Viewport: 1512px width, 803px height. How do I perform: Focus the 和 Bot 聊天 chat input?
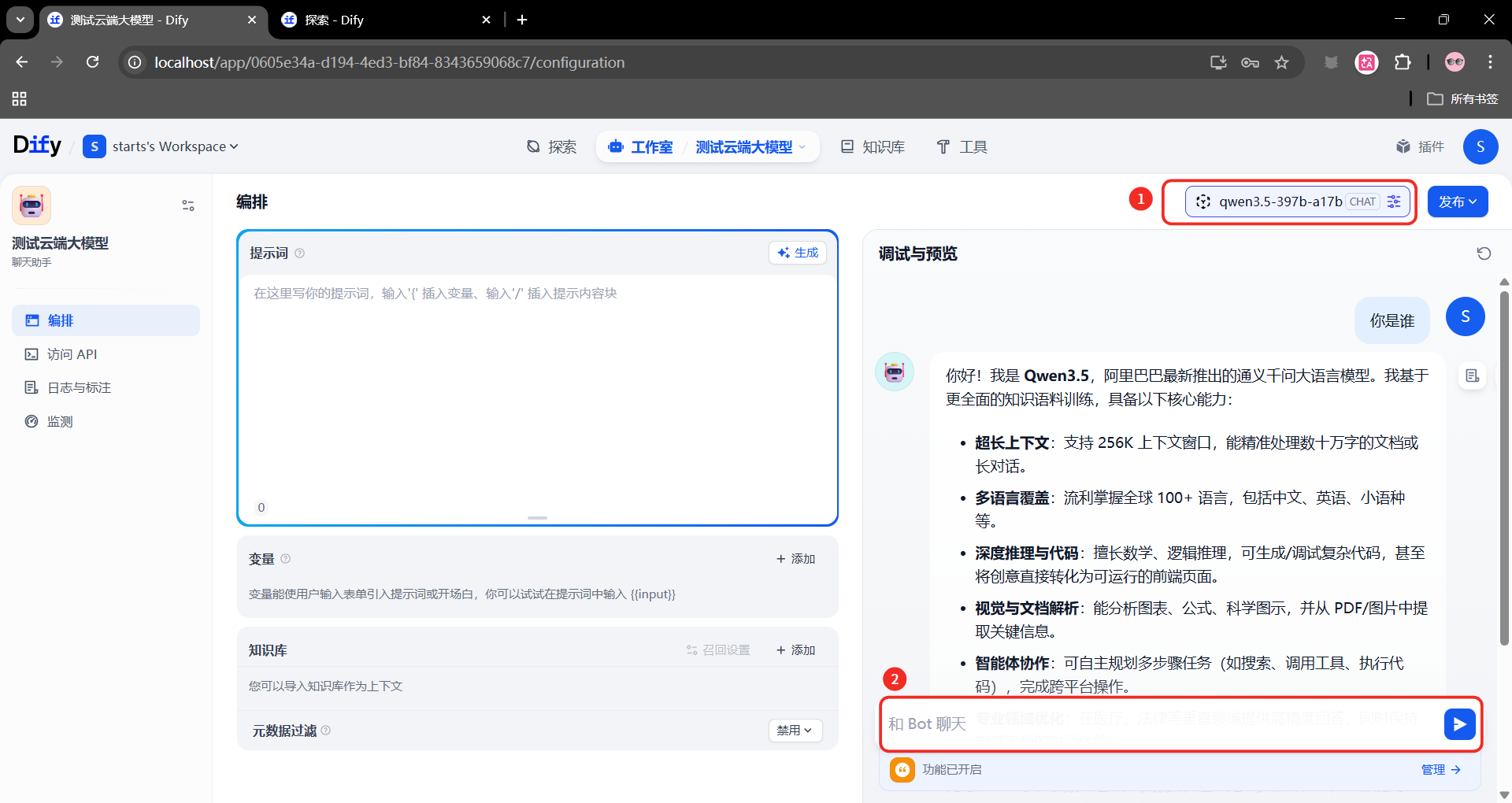[x=1162, y=724]
